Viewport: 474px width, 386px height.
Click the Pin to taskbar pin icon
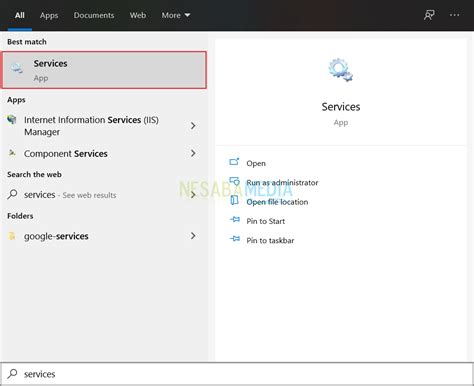(235, 239)
